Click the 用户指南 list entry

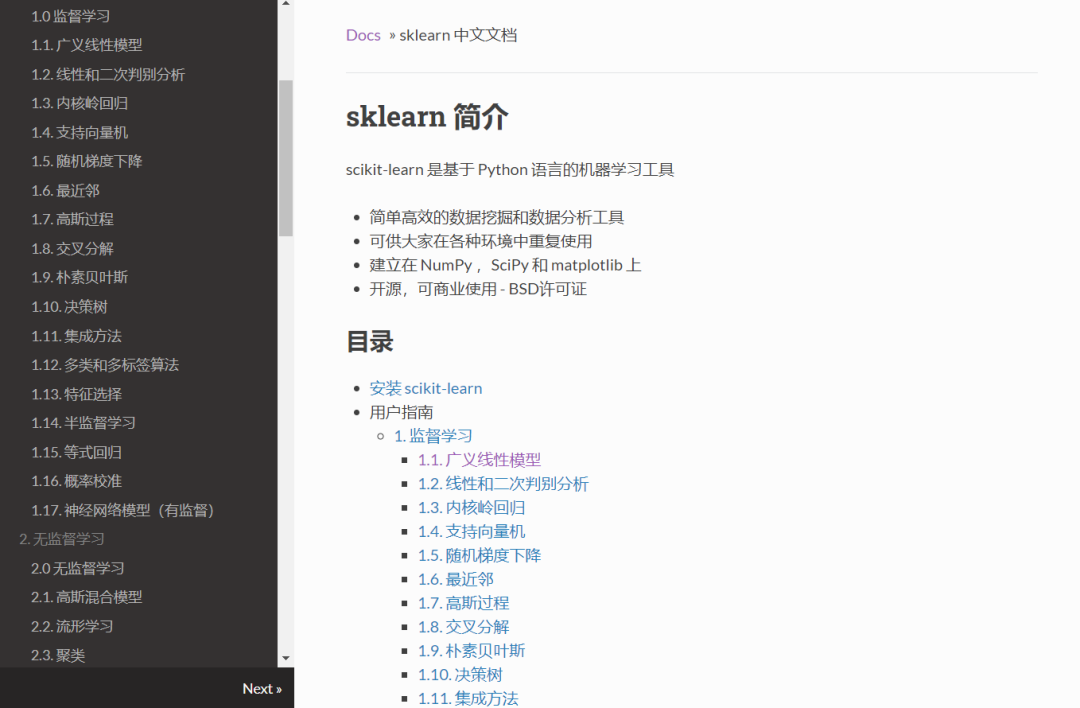(x=401, y=413)
